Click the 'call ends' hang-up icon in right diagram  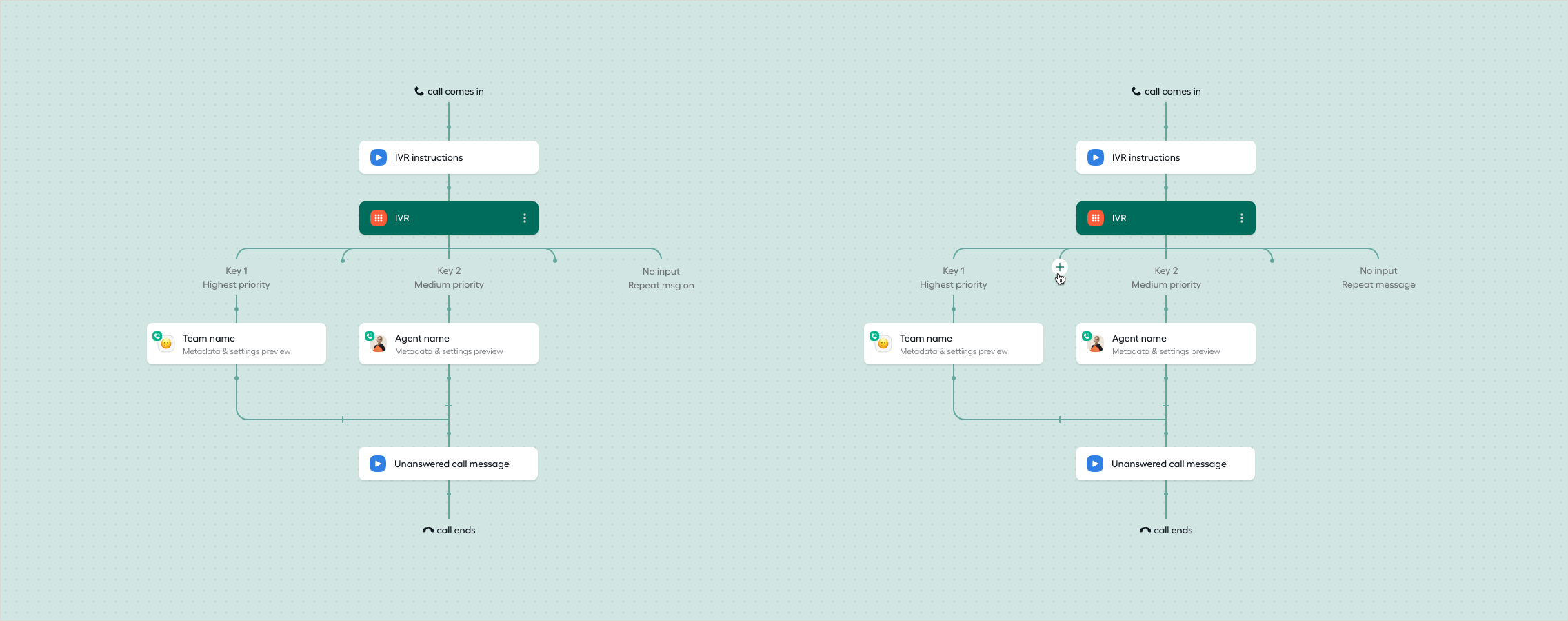1145,531
